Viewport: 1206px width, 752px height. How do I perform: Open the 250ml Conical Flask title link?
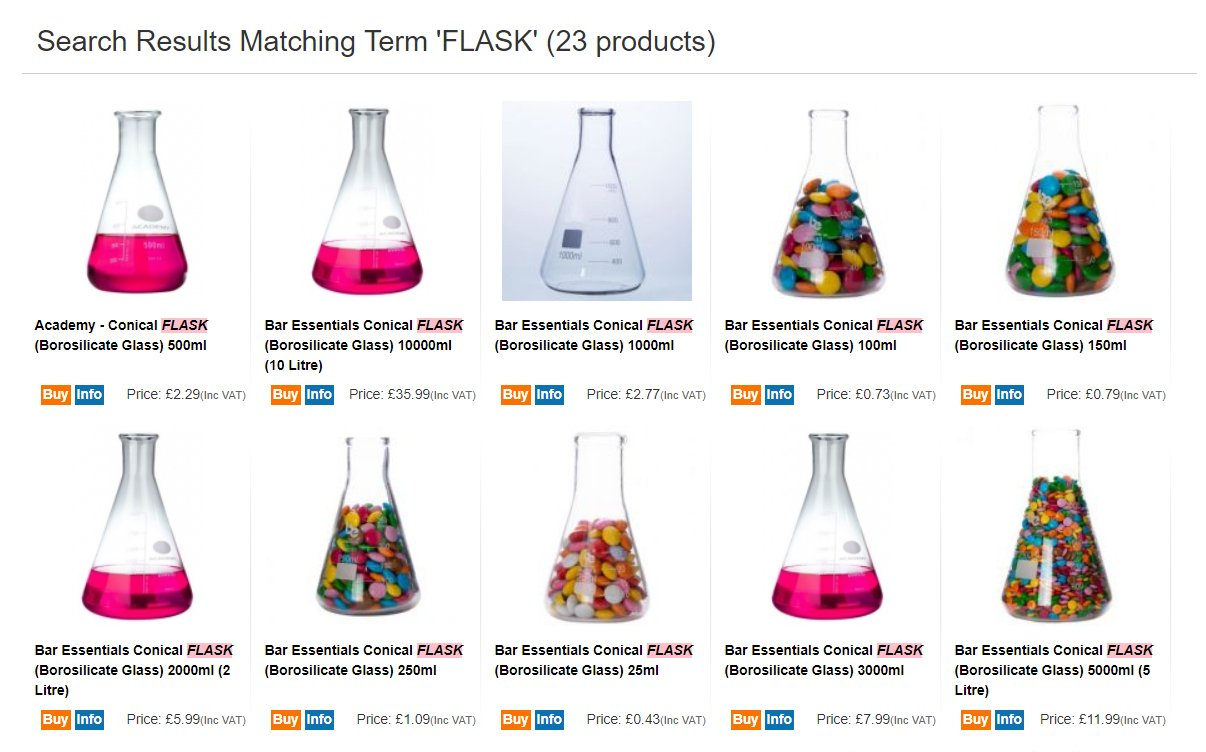pyautogui.click(x=363, y=660)
